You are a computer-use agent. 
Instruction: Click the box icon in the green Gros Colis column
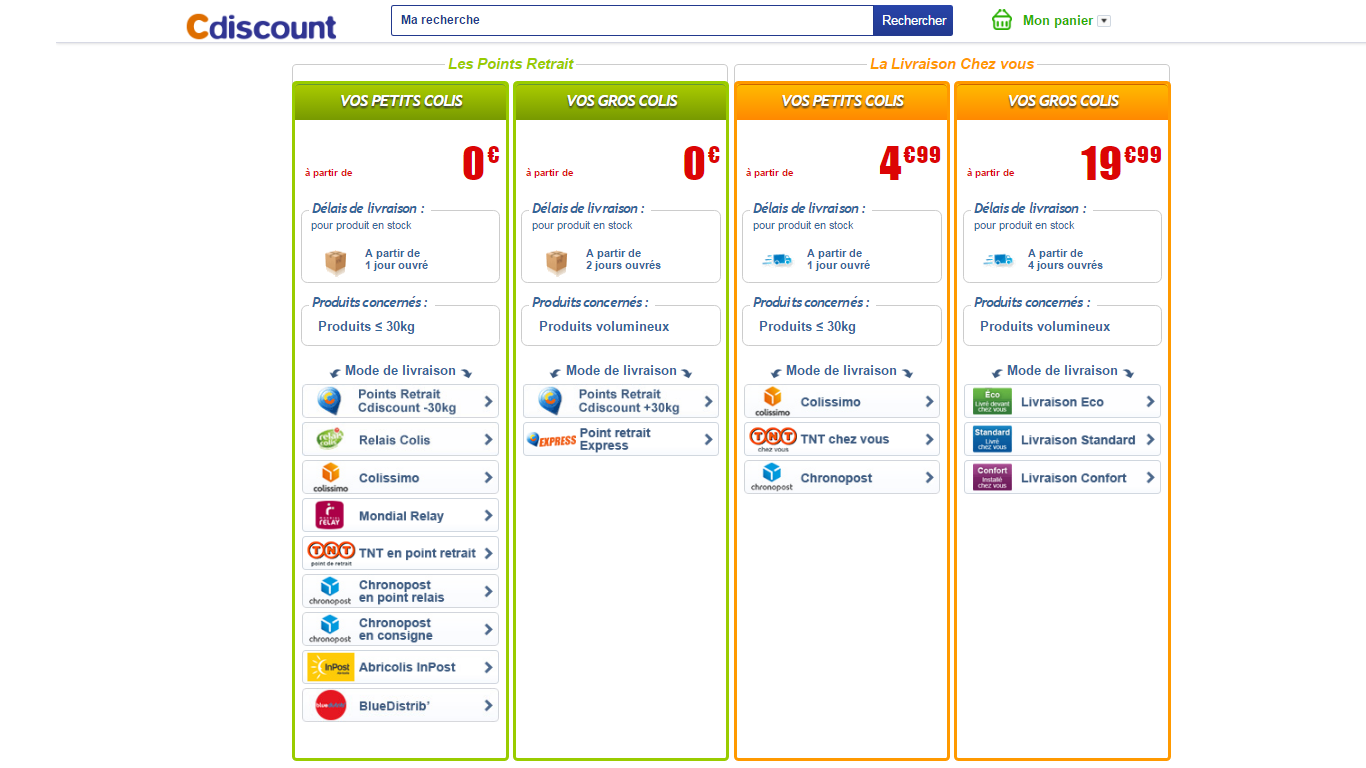(x=556, y=262)
